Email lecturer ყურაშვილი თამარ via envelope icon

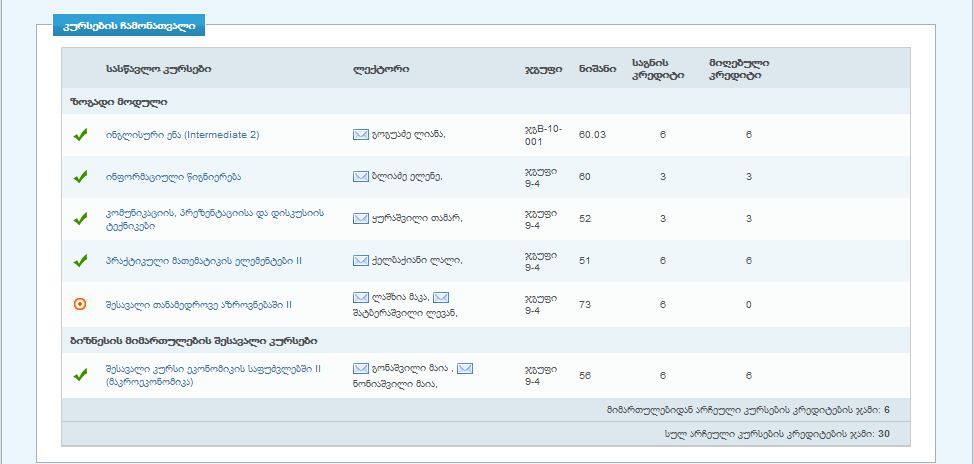coord(361,218)
